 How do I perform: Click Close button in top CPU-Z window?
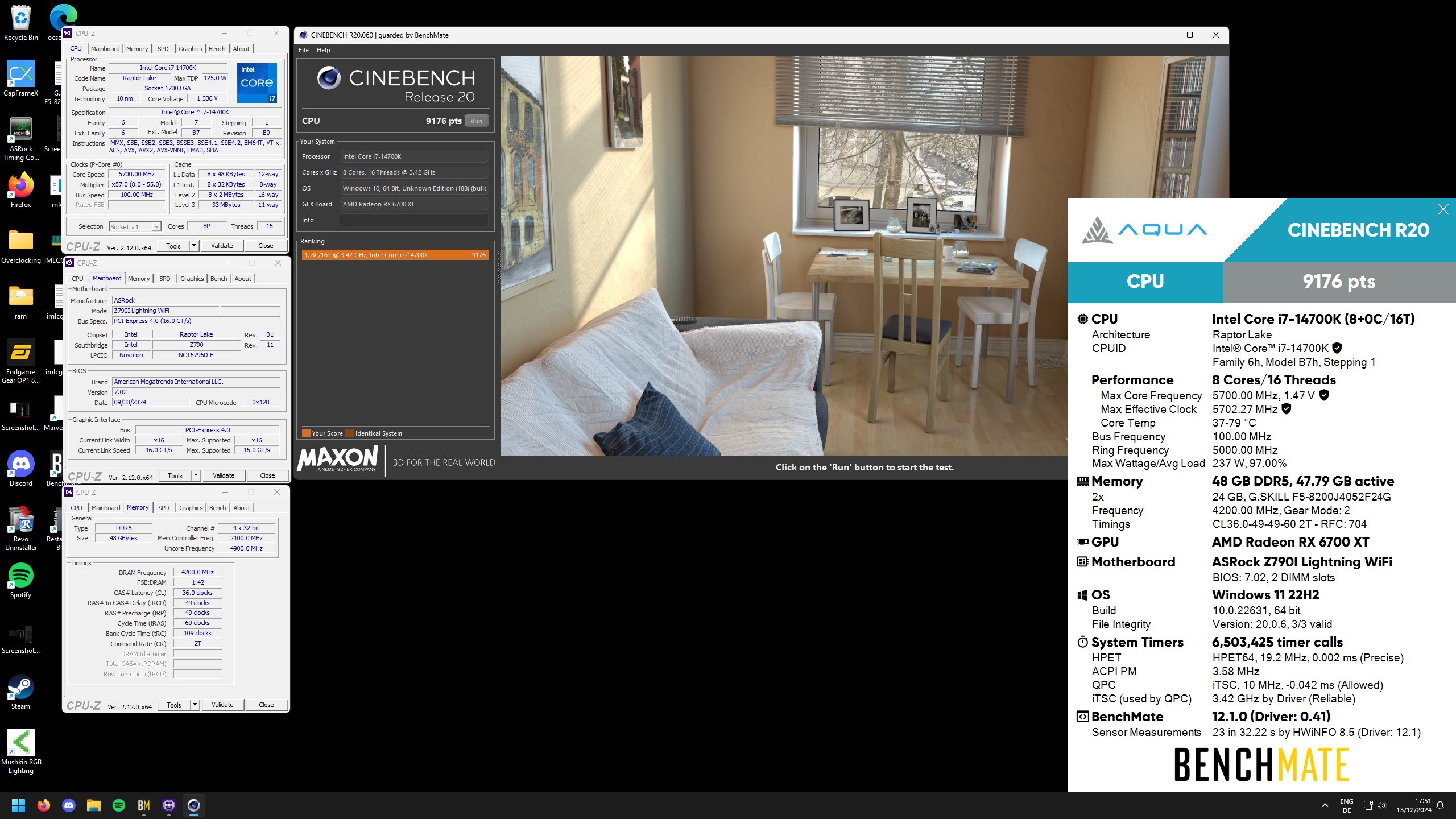(266, 246)
